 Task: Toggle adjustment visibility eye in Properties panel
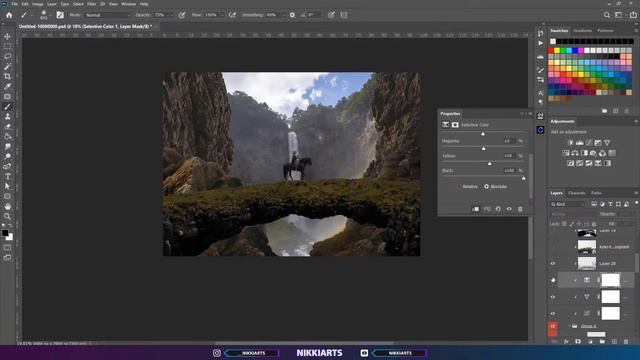[x=509, y=209]
